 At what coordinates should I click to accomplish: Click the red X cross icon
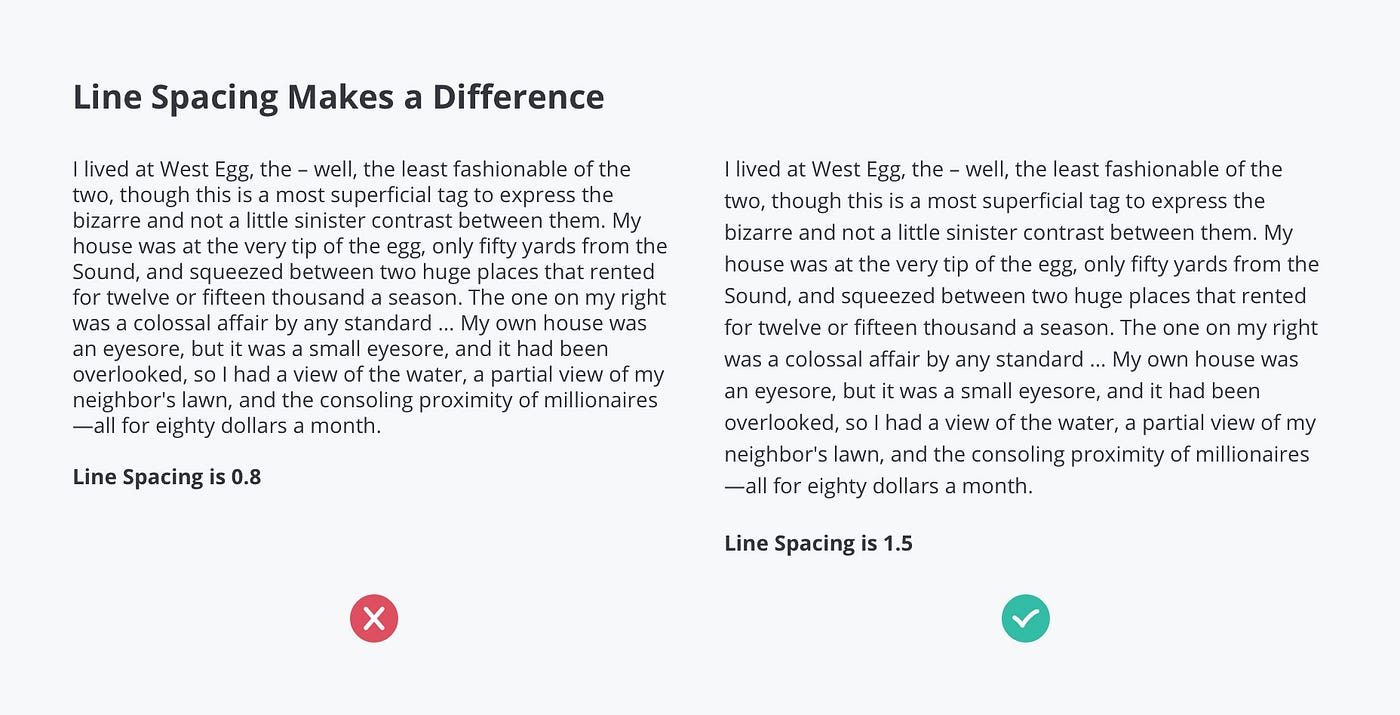tap(374, 619)
